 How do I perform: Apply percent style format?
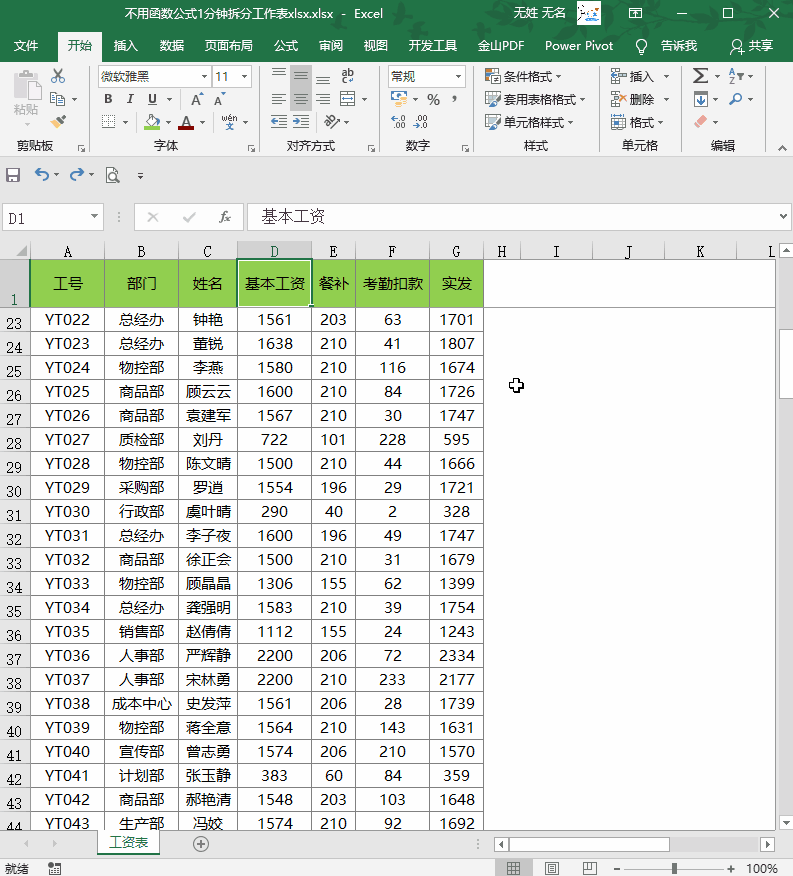pyautogui.click(x=433, y=99)
